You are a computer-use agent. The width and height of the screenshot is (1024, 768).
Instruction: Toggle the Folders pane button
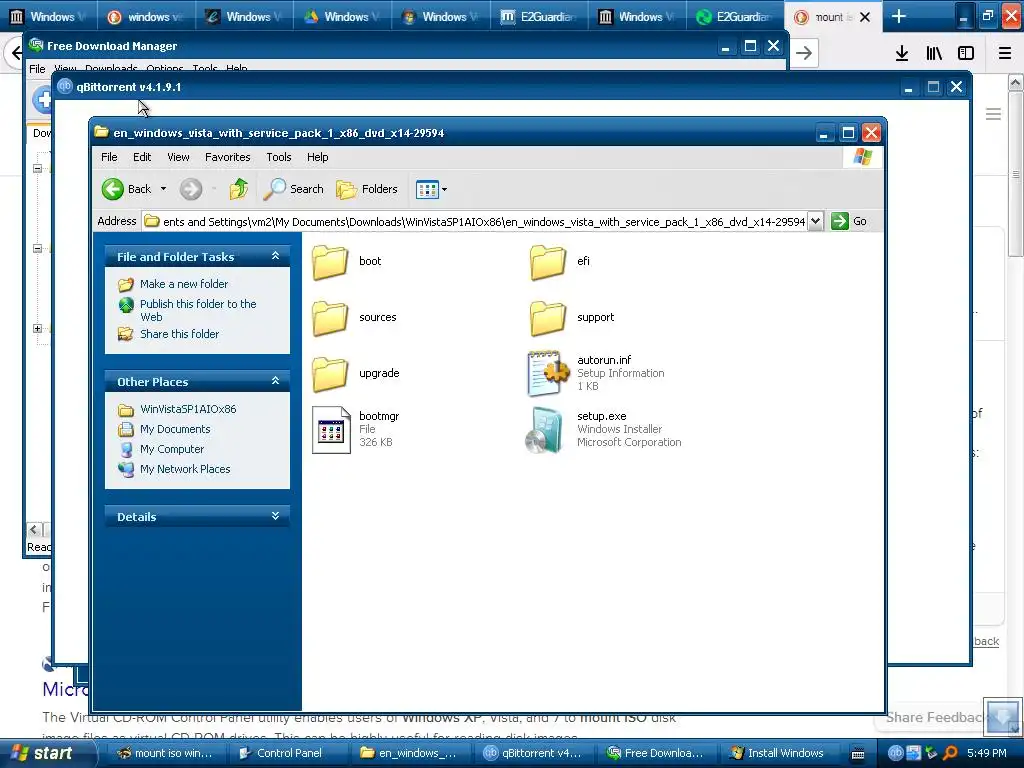[367, 189]
